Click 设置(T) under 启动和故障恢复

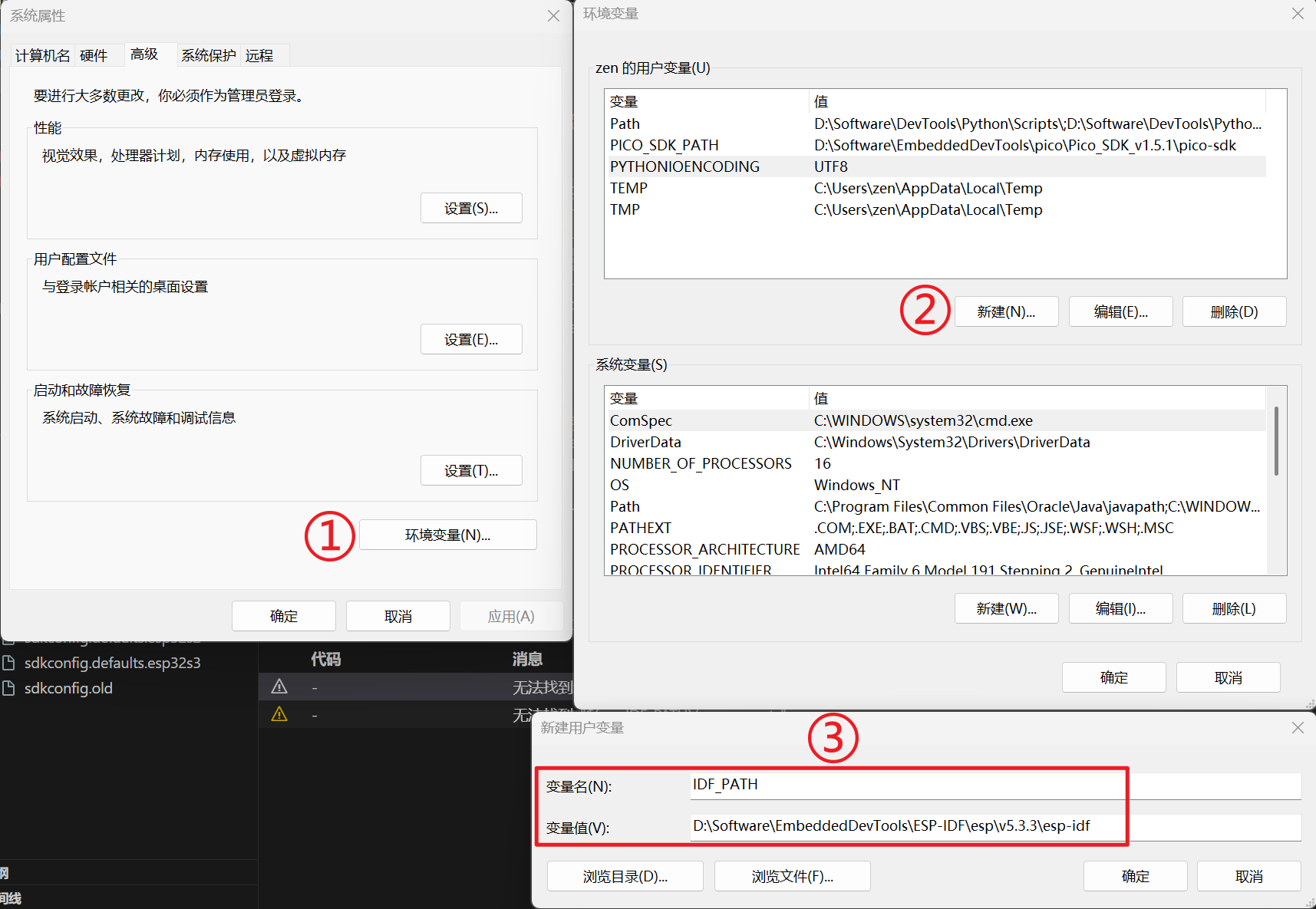(x=471, y=469)
